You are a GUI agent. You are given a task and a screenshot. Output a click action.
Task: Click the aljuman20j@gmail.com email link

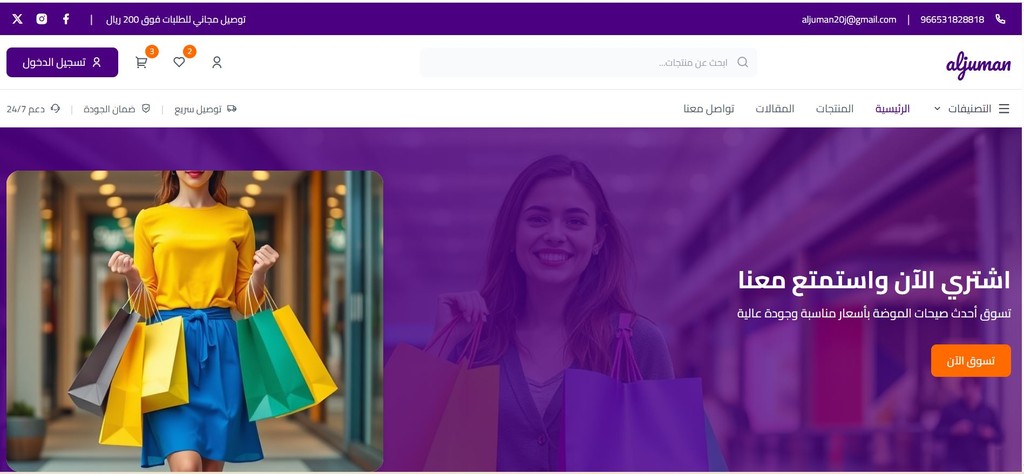[849, 20]
